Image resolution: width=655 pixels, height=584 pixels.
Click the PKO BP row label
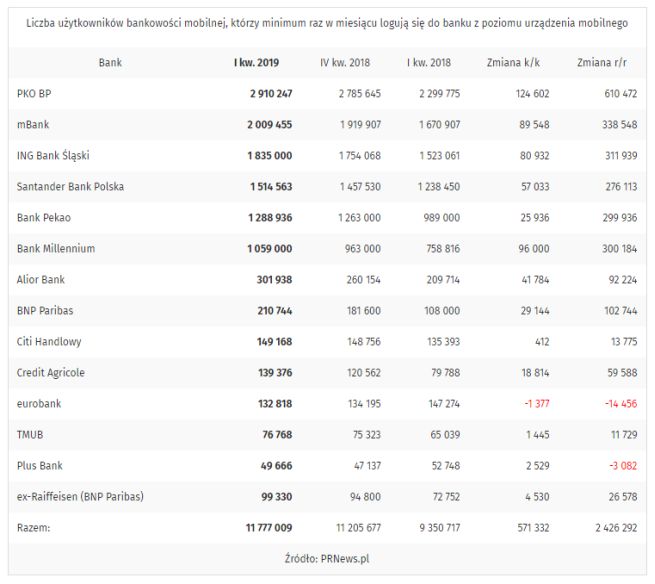click(34, 93)
